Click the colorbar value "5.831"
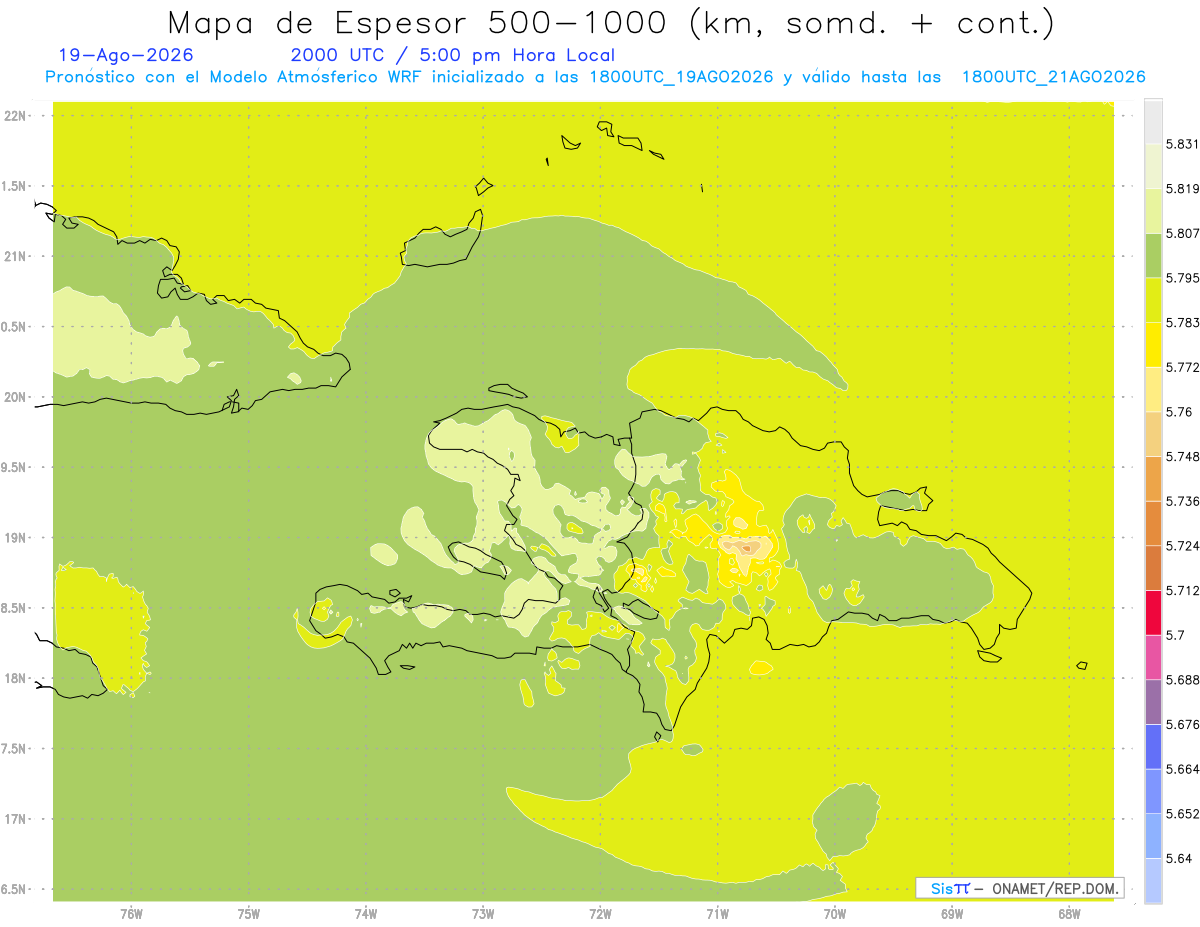This screenshot has height=927, width=1200. tap(1182, 144)
